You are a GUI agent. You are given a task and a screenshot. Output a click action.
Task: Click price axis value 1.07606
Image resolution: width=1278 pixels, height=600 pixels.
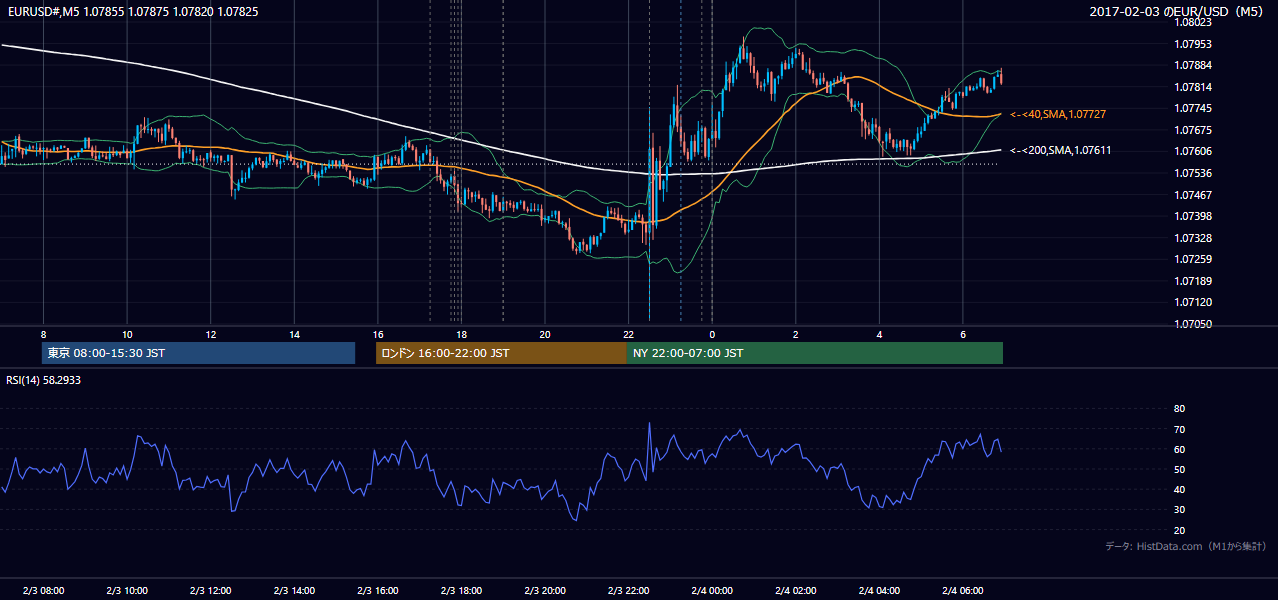point(1194,151)
